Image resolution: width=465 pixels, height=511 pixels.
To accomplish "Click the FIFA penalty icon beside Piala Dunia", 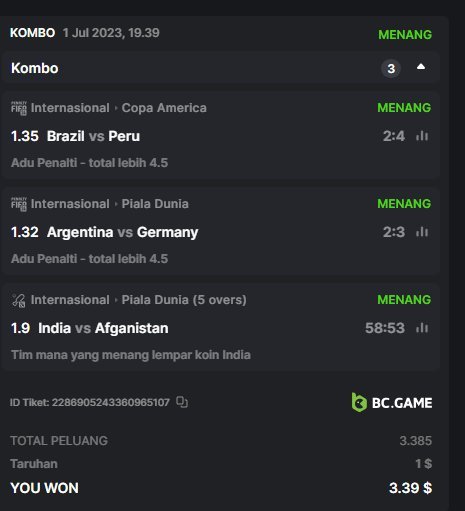I will pyautogui.click(x=19, y=204).
